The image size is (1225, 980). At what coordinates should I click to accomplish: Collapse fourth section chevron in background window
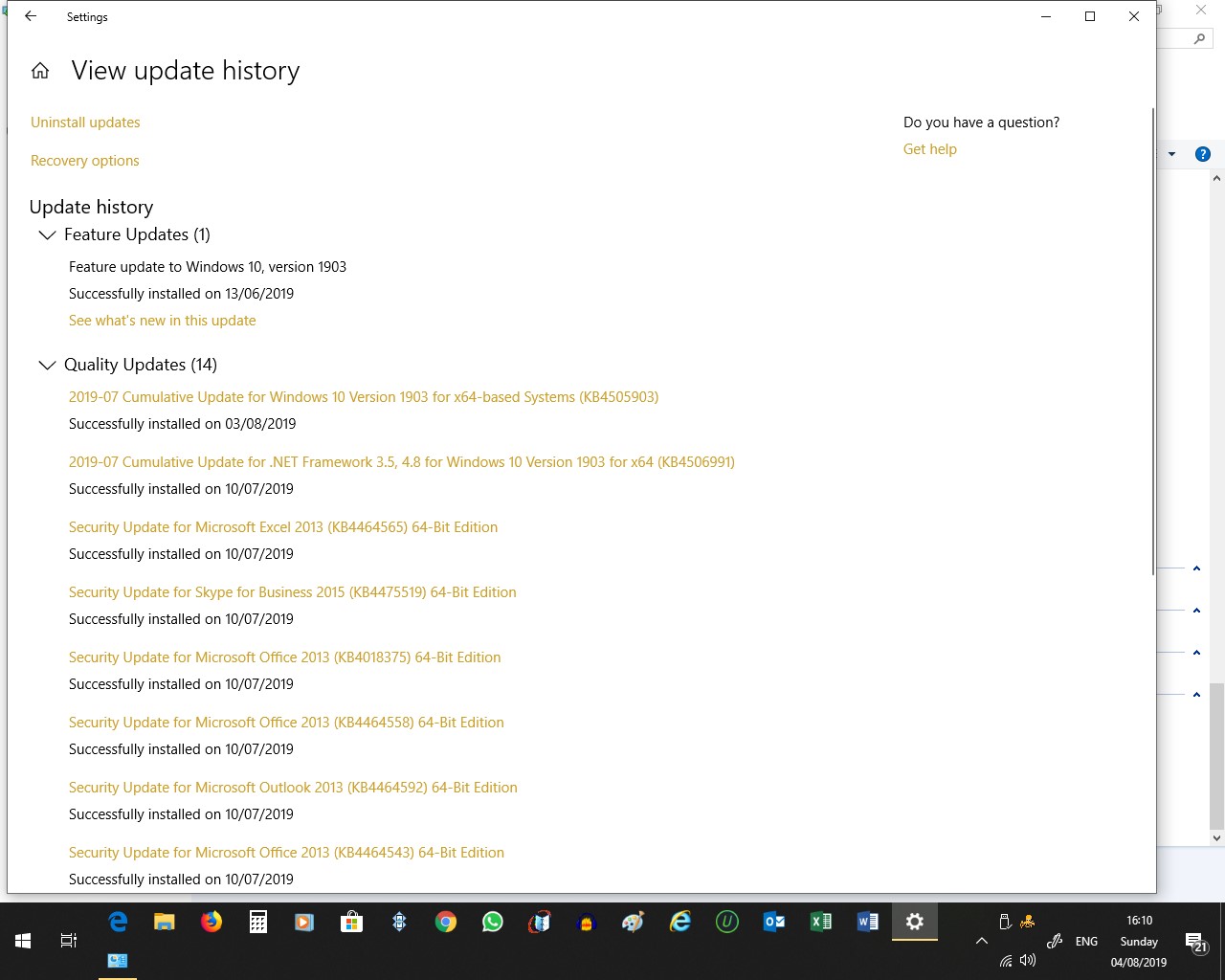[1196, 695]
